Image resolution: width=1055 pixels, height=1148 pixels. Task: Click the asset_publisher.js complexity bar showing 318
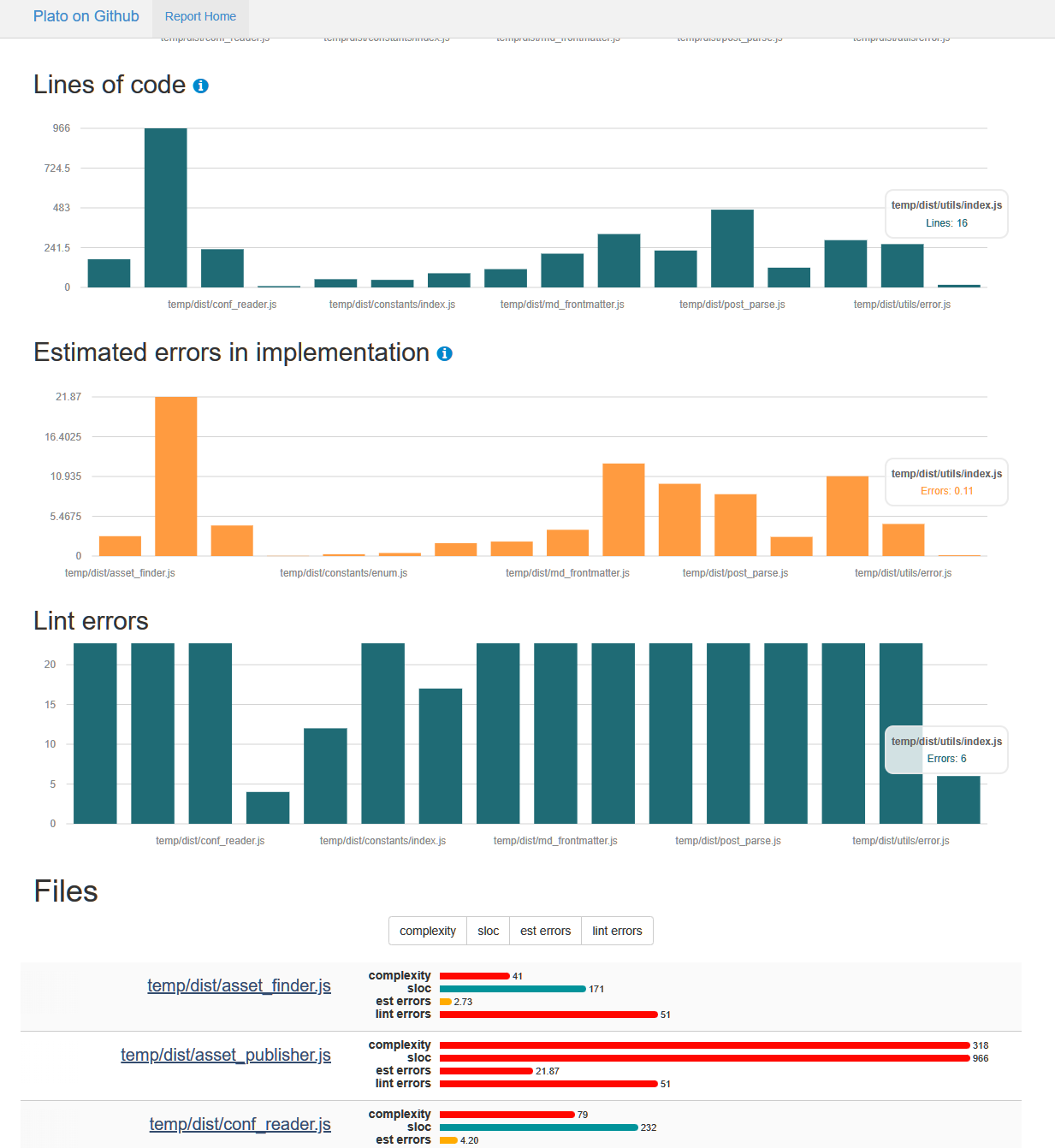click(x=704, y=1045)
